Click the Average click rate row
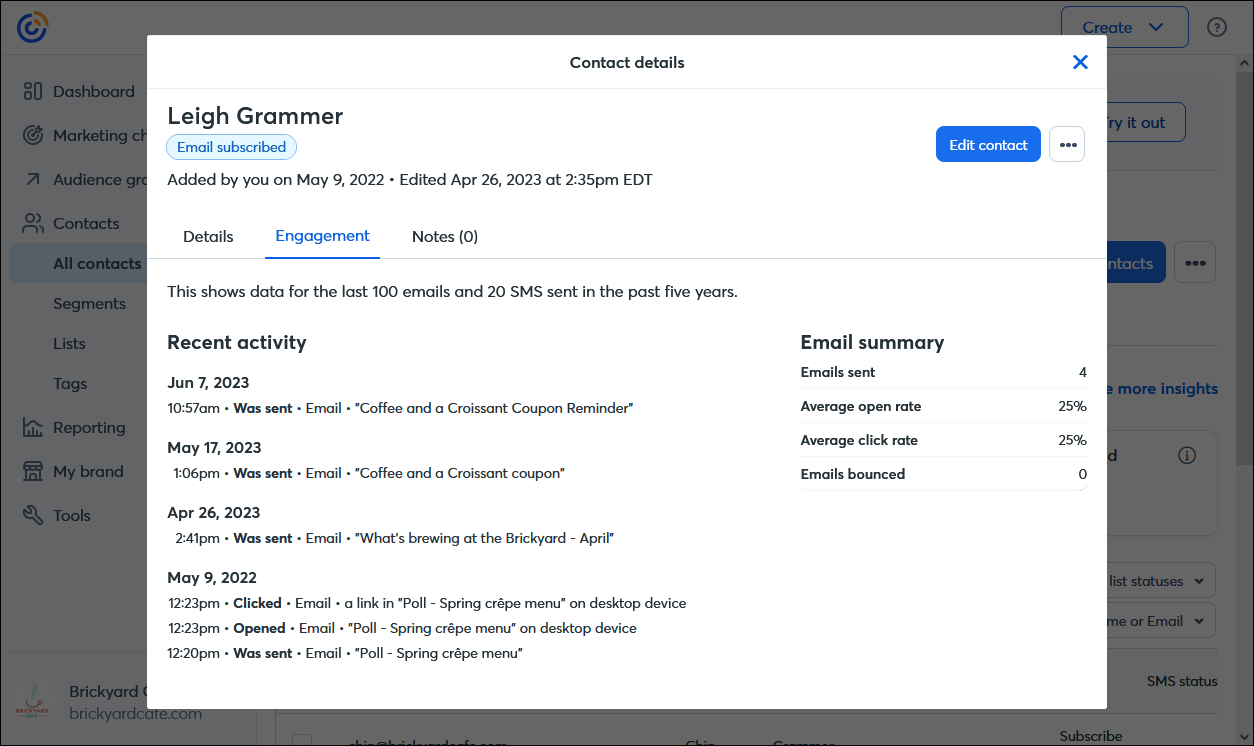 pyautogui.click(x=943, y=440)
